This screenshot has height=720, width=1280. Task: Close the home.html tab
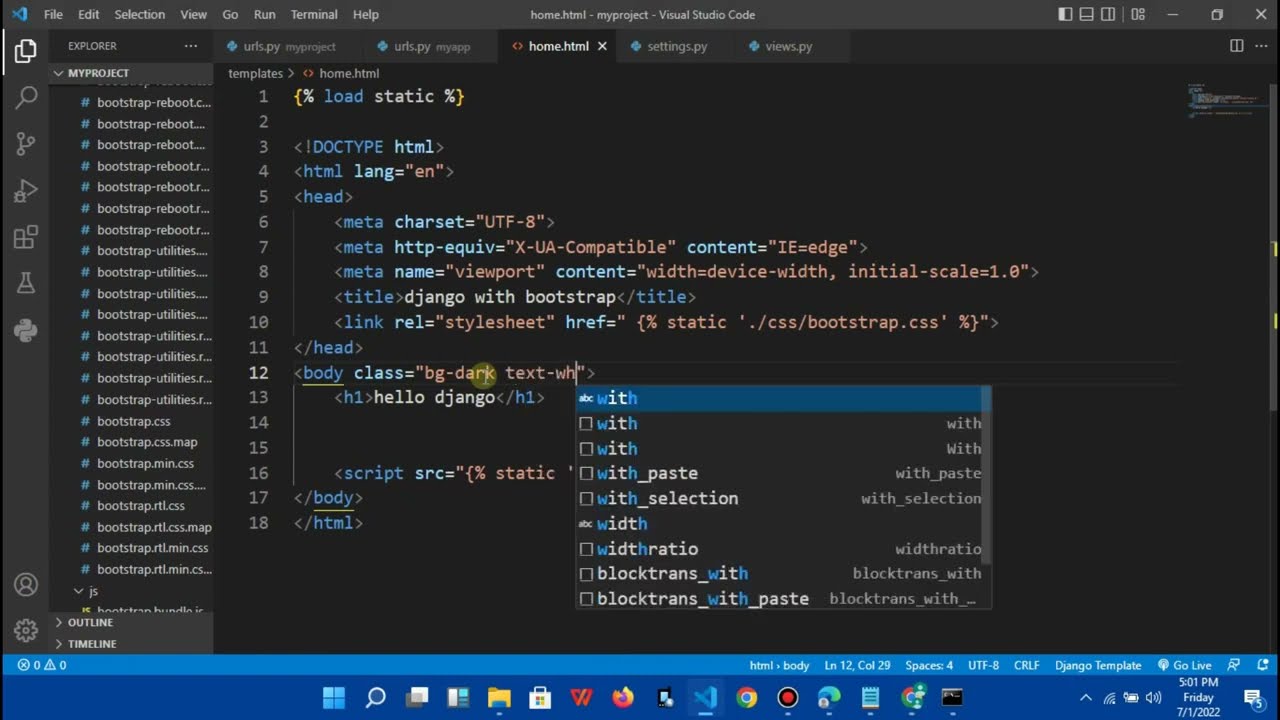tap(602, 46)
